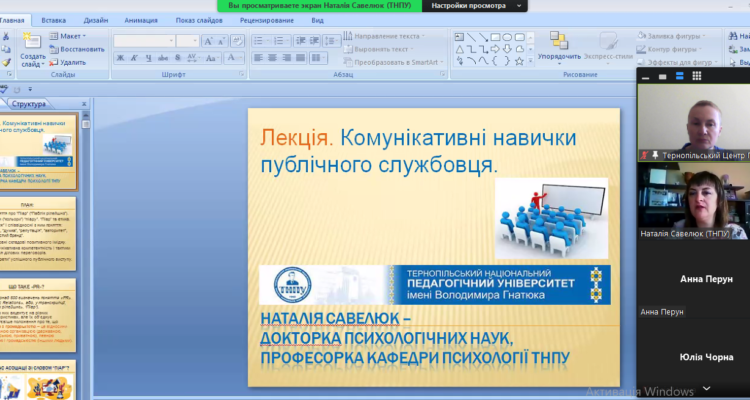Select the oval shape
The height and width of the screenshot is (400, 750).
coord(507,37)
